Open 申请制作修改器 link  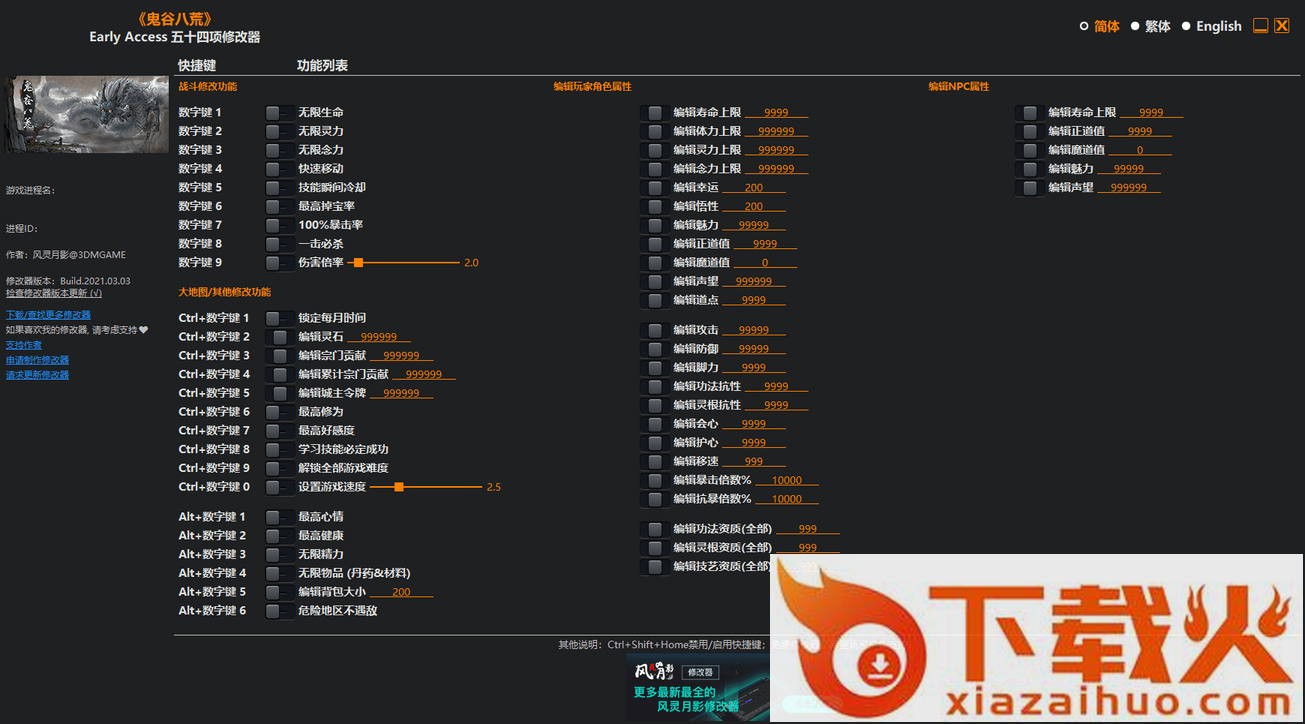pyautogui.click(x=37, y=360)
